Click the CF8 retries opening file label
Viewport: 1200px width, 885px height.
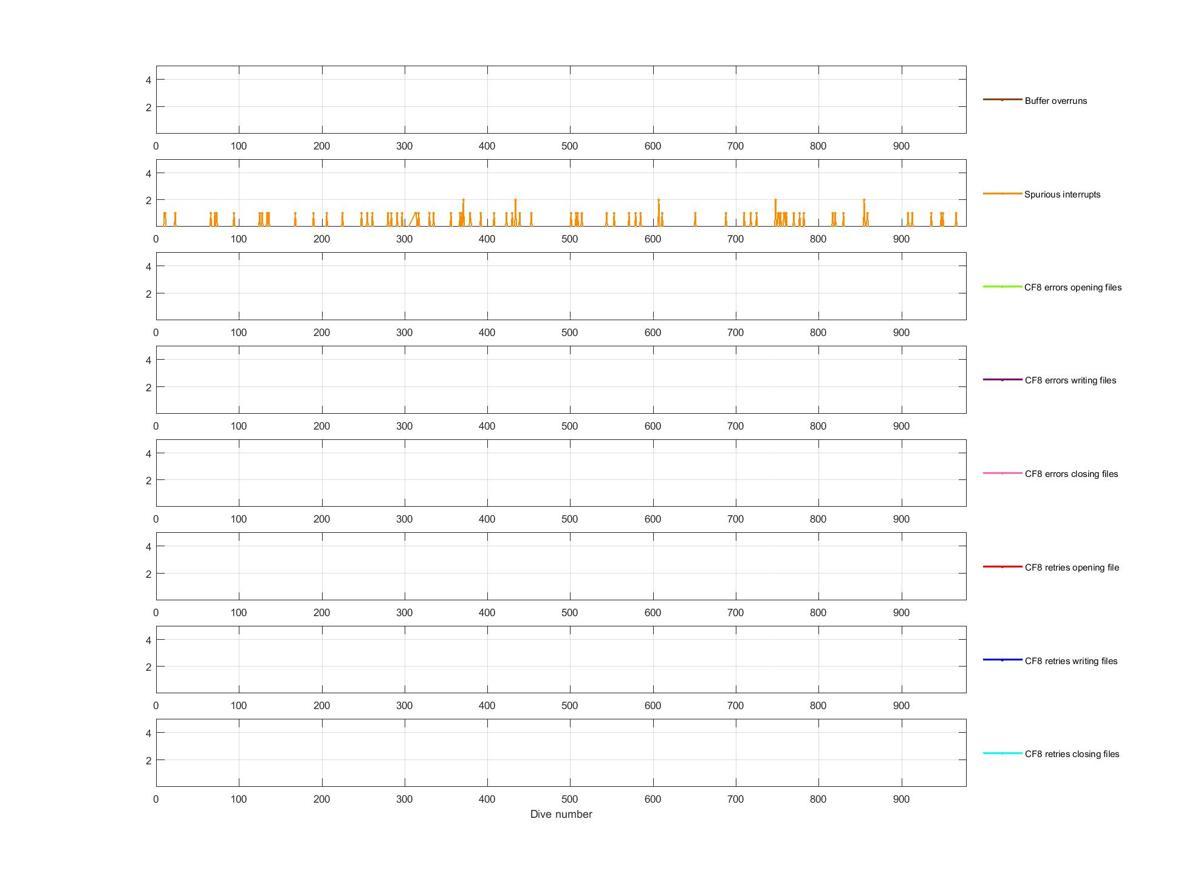click(x=1072, y=567)
